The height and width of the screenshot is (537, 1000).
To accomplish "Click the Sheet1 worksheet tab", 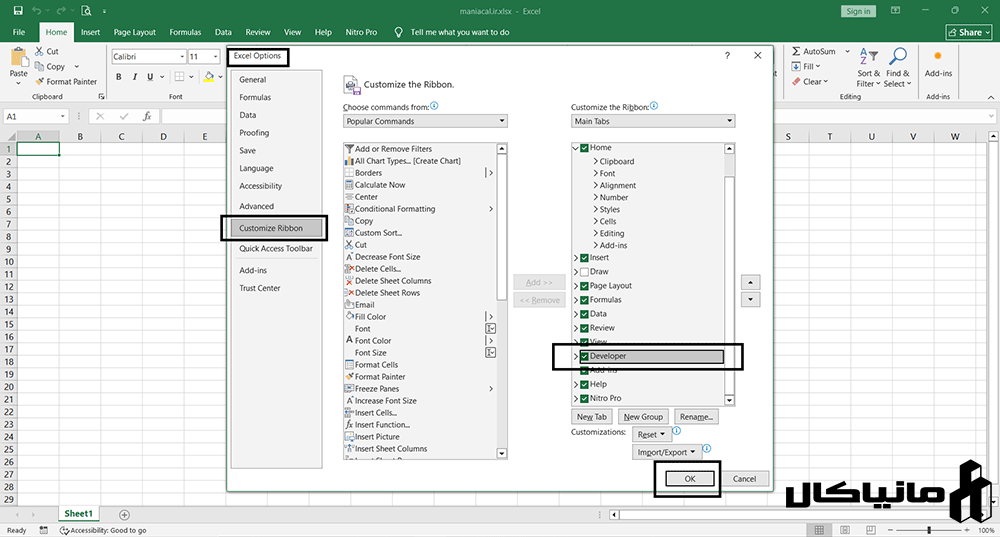I will (79, 514).
